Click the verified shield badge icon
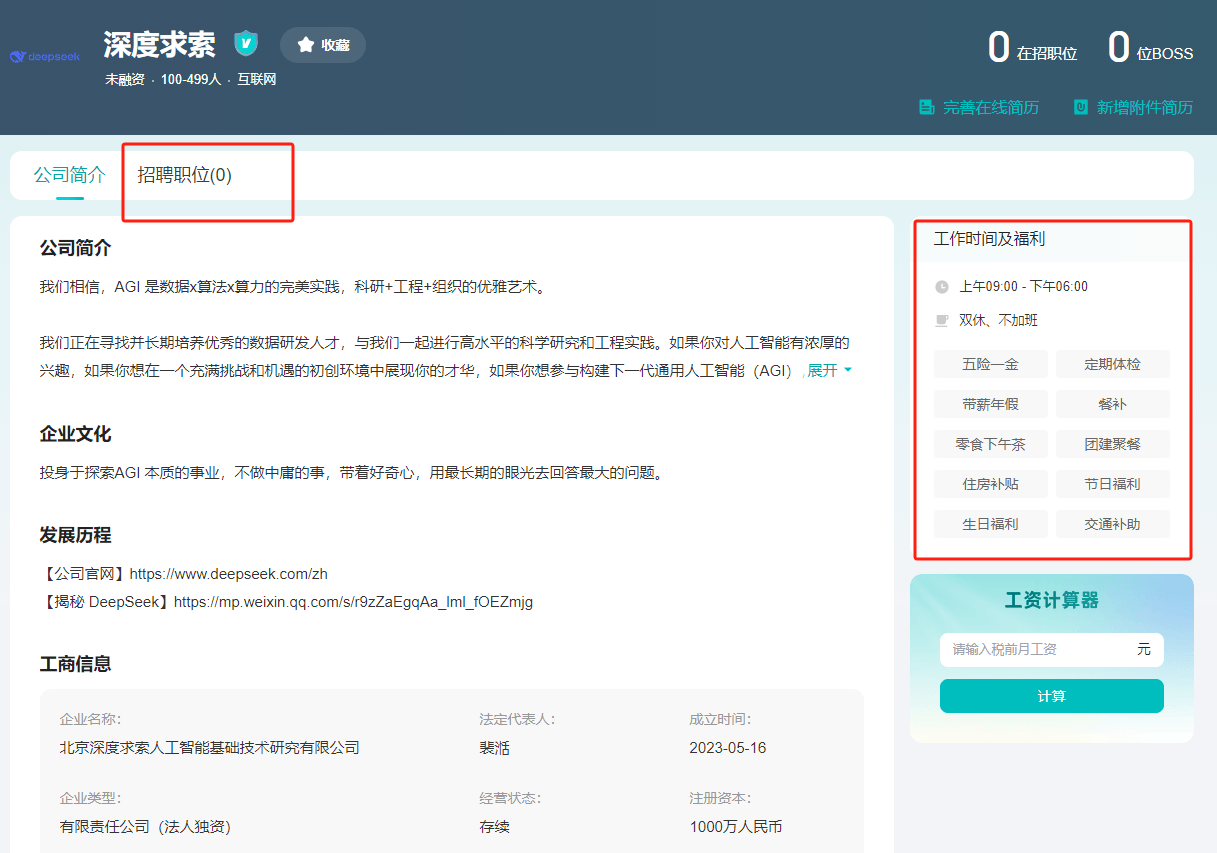Viewport: 1217px width, 853px height. 246,43
